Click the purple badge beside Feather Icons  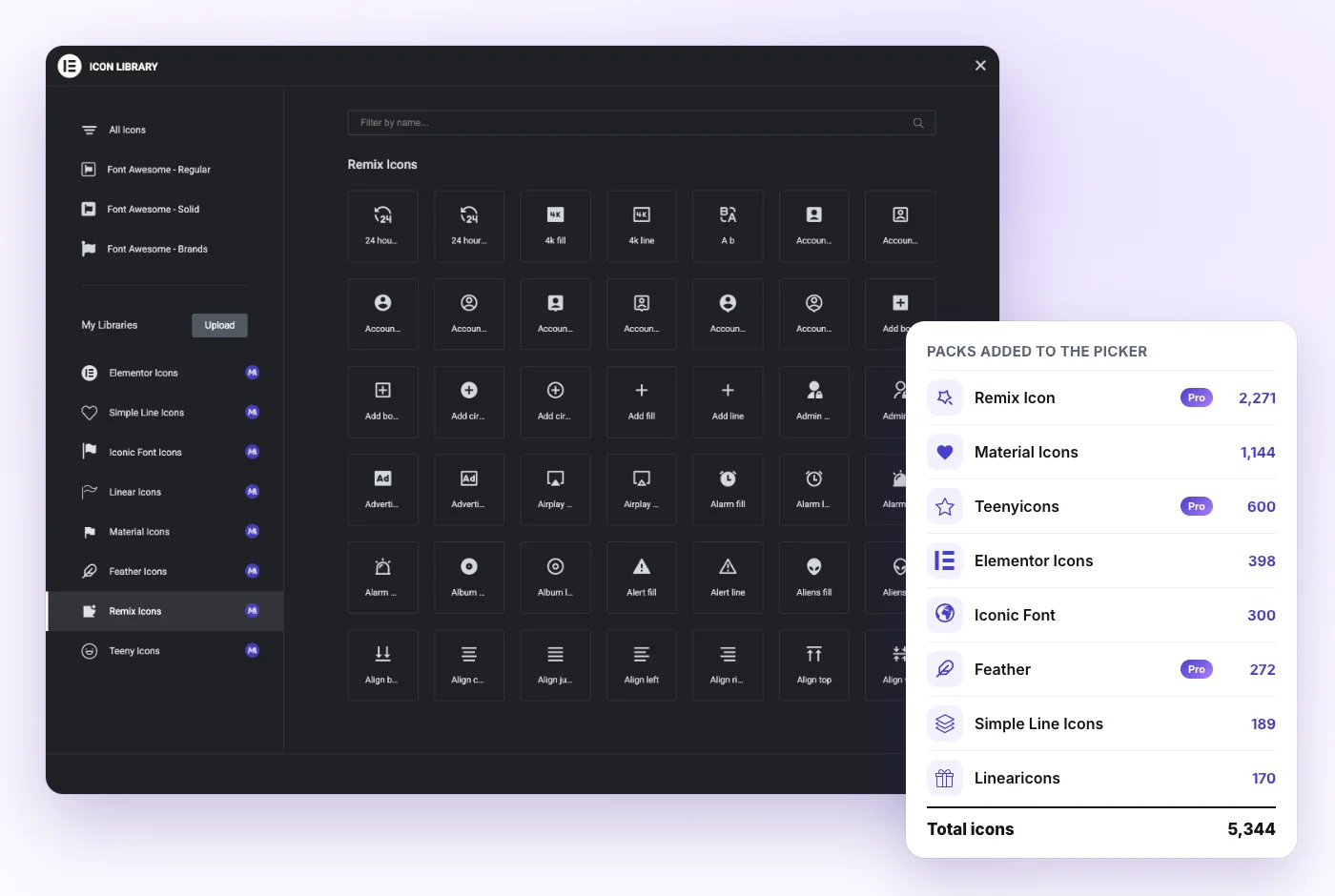pyautogui.click(x=253, y=571)
